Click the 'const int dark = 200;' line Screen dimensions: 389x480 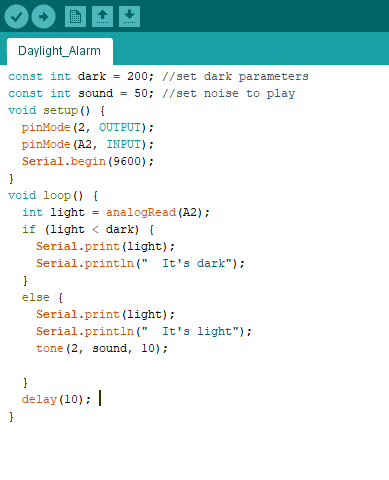(81, 76)
